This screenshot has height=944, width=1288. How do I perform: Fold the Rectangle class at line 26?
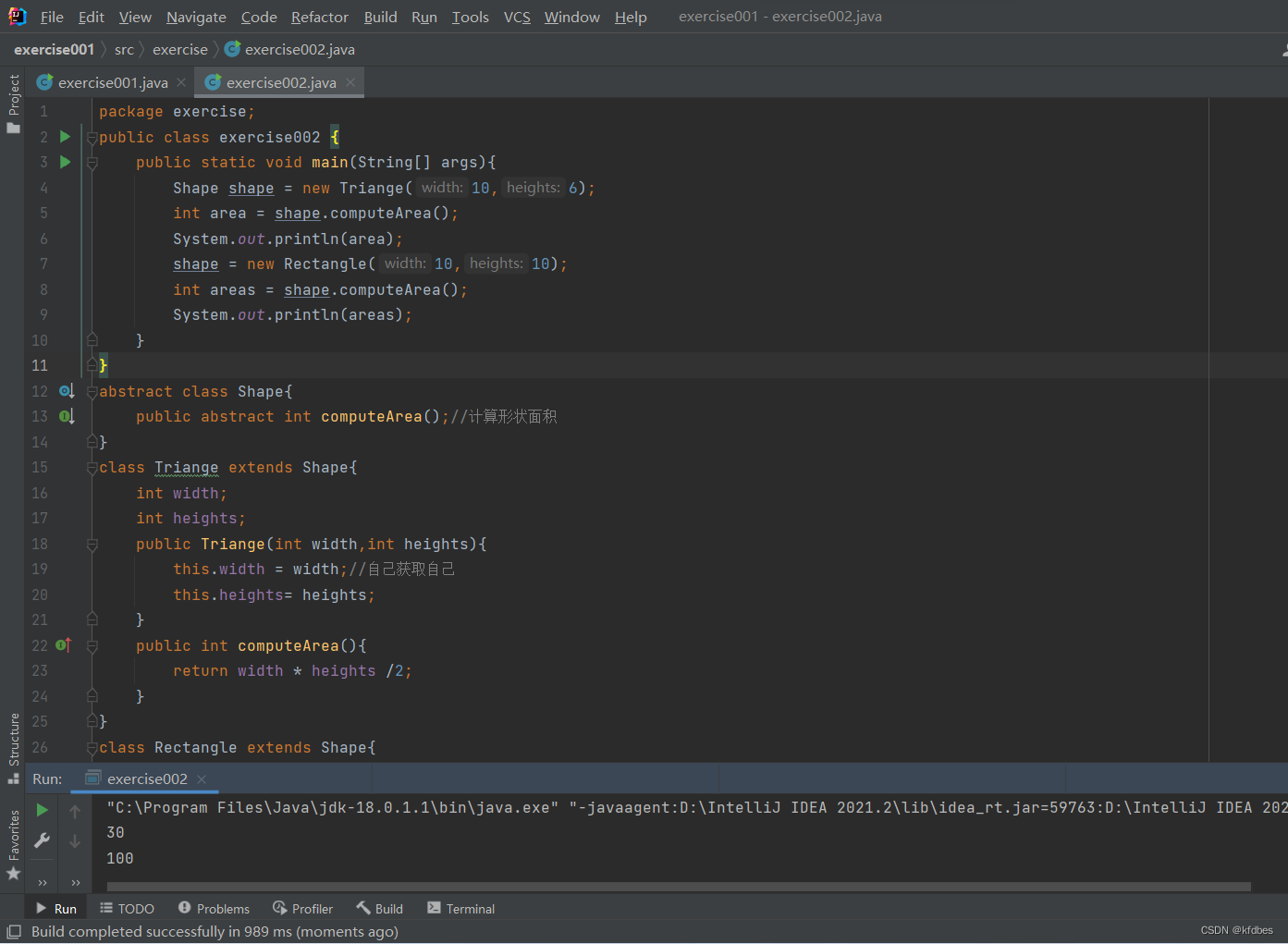92,748
